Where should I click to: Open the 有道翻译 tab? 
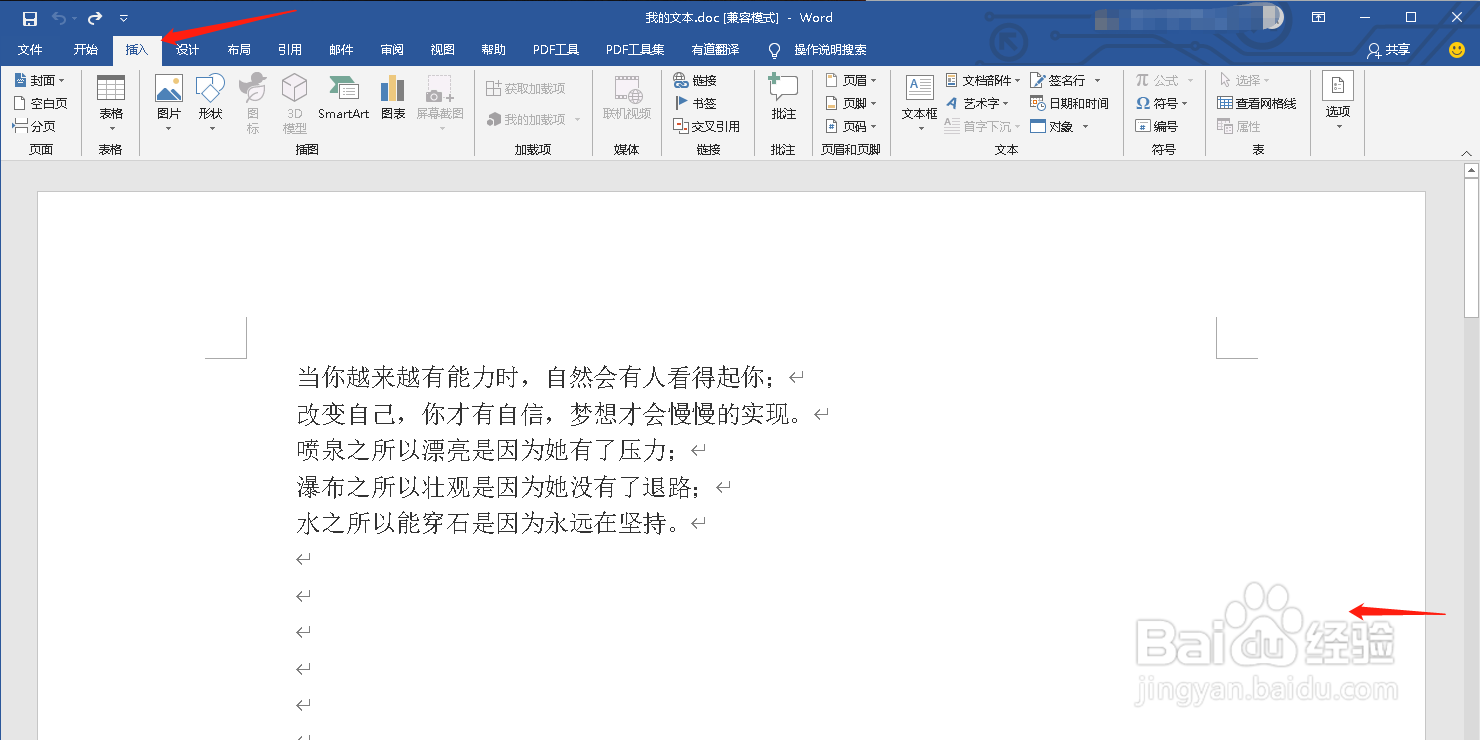tap(716, 50)
